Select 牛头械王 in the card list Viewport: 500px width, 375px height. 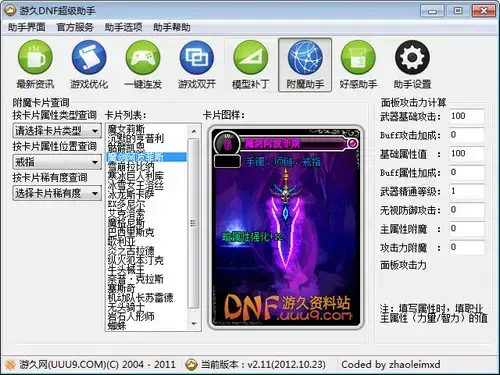coord(126,269)
